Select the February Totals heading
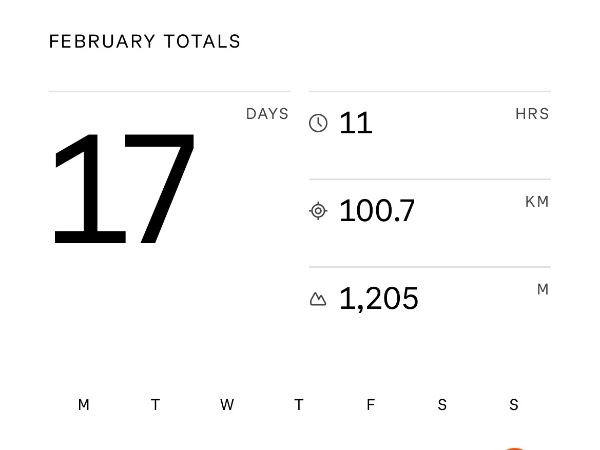Screen dimensions: 600x450 (x=145, y=42)
